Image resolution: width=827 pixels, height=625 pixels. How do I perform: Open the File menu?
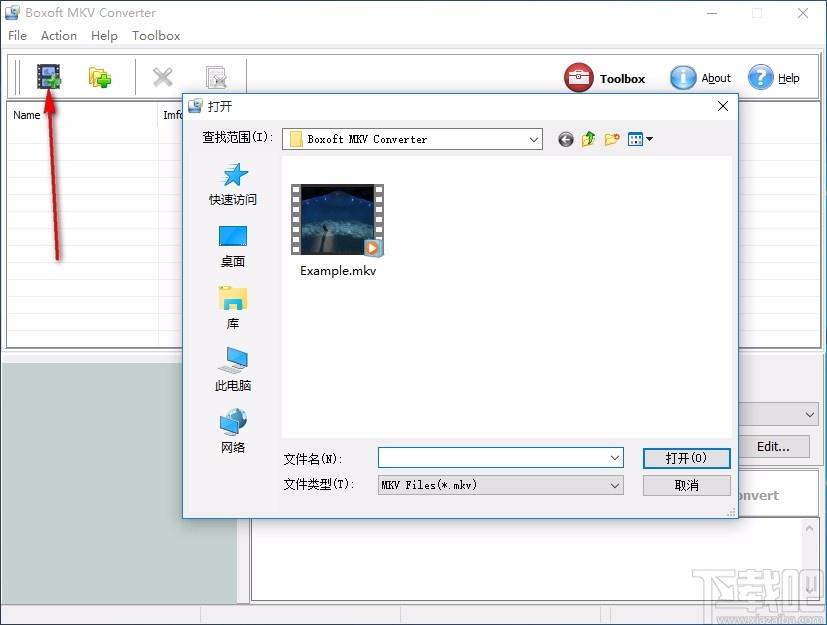[x=17, y=35]
